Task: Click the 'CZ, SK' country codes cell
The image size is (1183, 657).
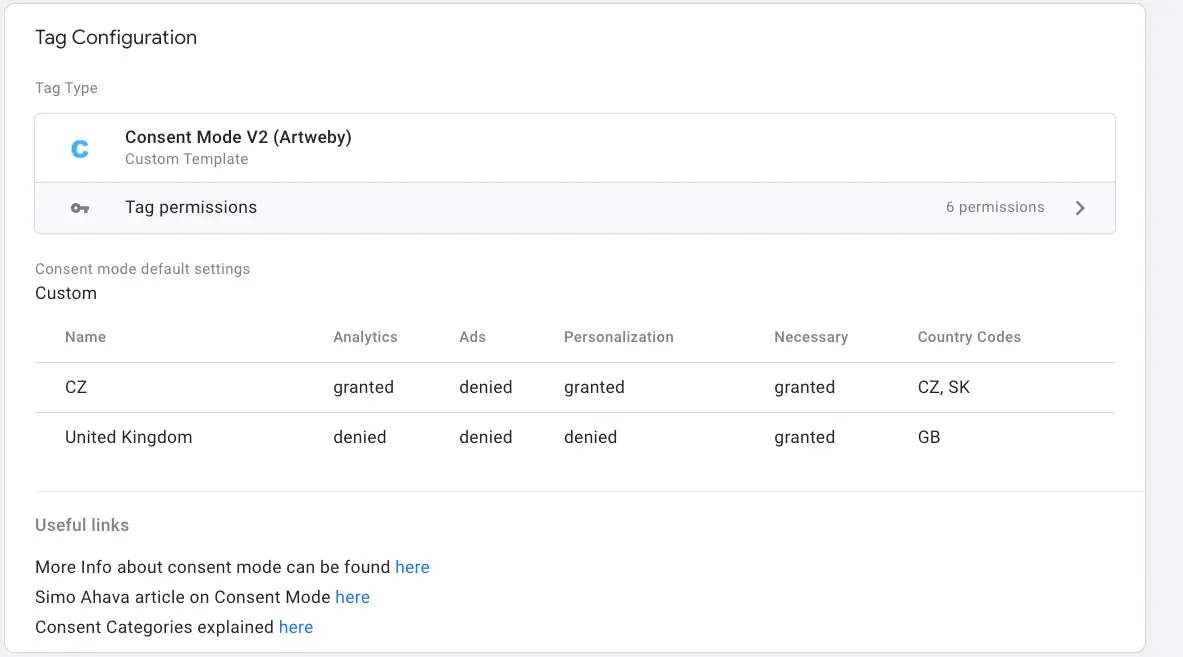Action: [x=944, y=388]
